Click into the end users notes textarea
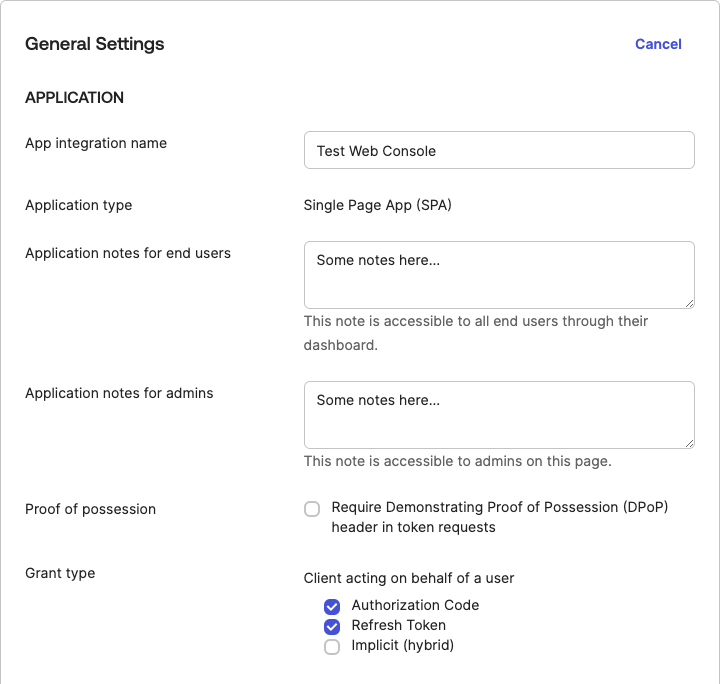Screen dimensions: 721x684 point(498,274)
